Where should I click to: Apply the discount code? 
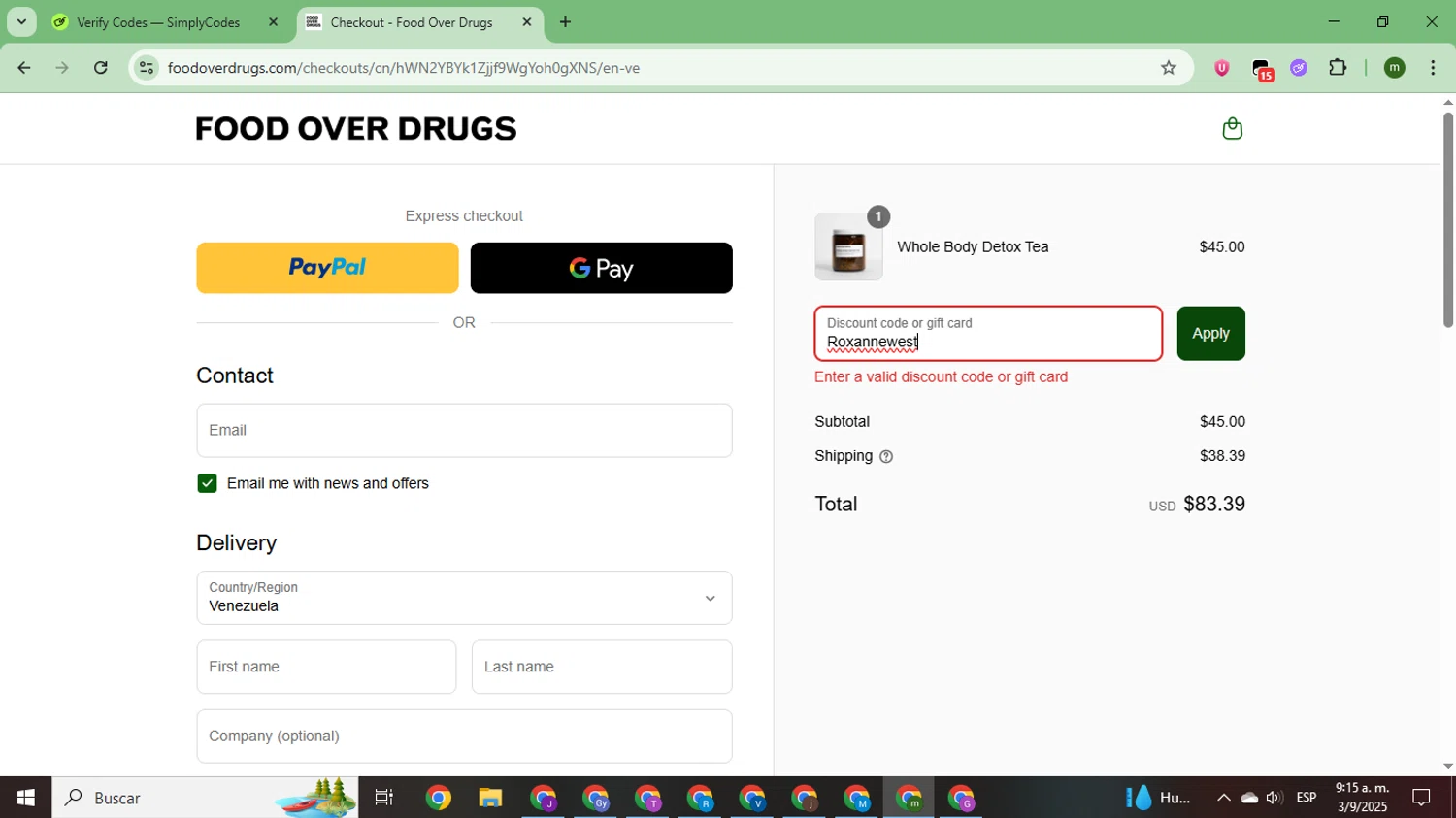tap(1210, 334)
